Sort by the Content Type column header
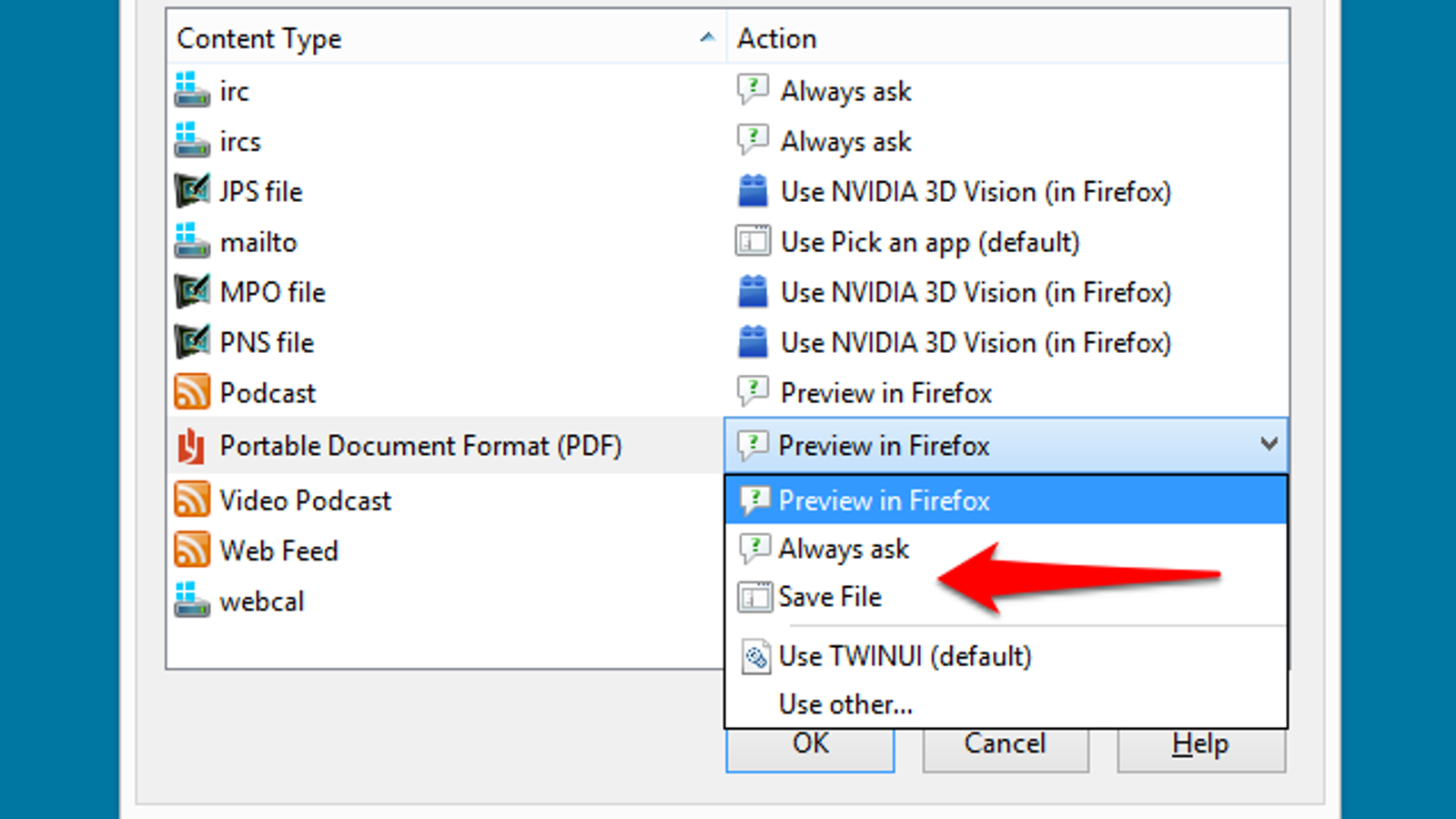This screenshot has width=1456, height=819. tap(446, 37)
